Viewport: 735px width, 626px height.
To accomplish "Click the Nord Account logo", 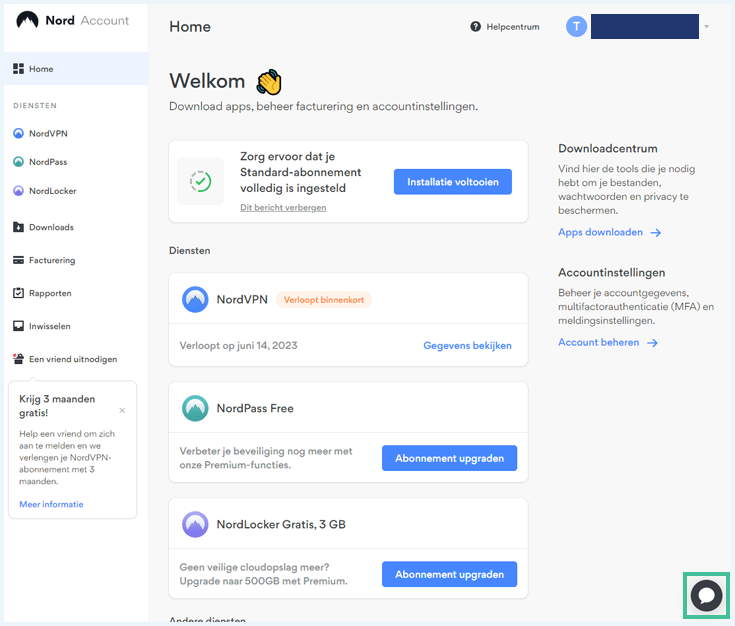I will tap(73, 21).
